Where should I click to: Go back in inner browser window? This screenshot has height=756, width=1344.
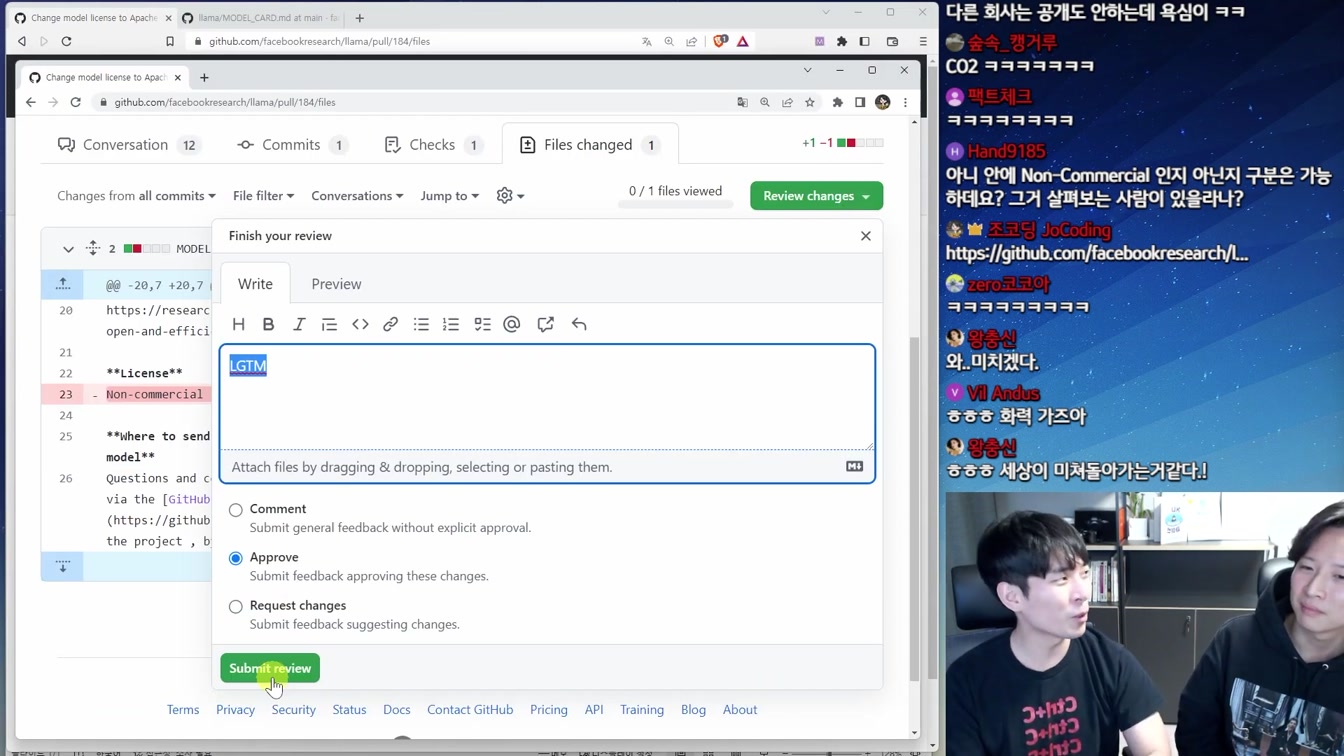click(x=31, y=102)
